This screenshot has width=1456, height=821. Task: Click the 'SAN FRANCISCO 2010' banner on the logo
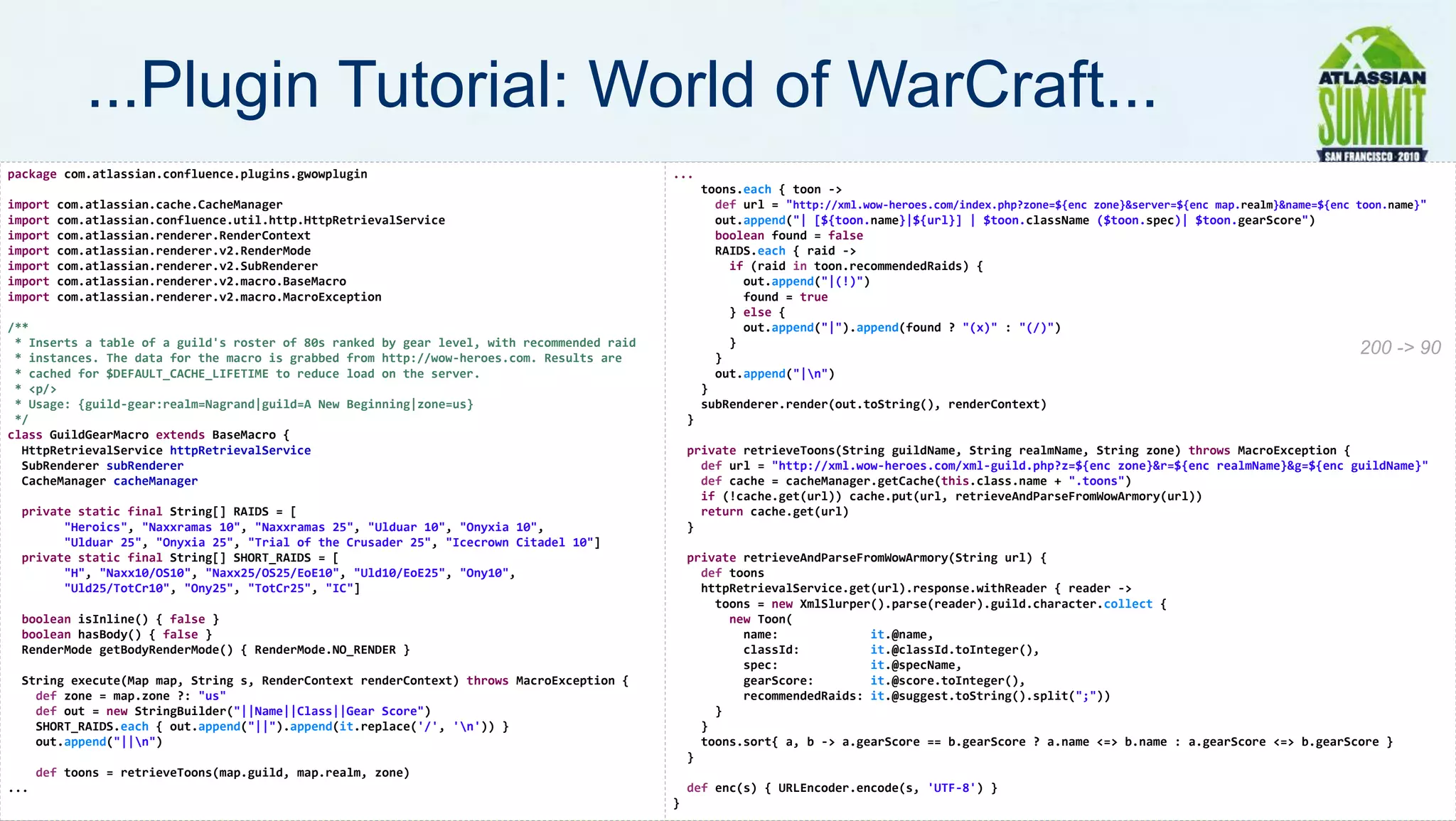tap(1371, 156)
